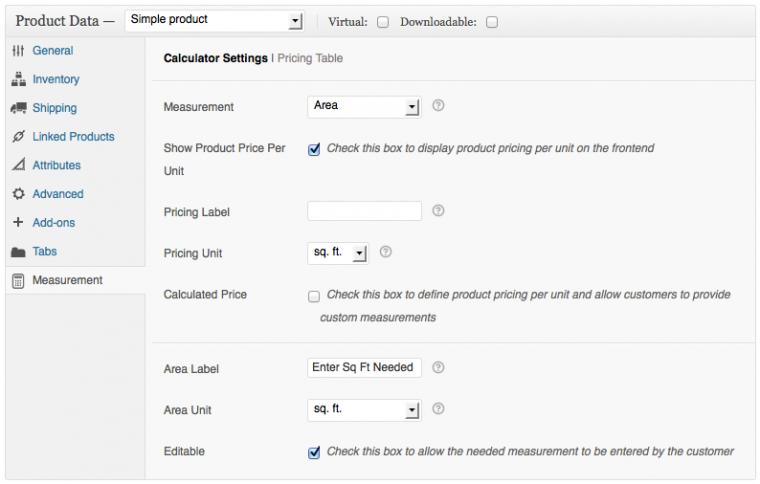Click the Inventory boxes icon
The image size is (760, 484).
pos(18,79)
